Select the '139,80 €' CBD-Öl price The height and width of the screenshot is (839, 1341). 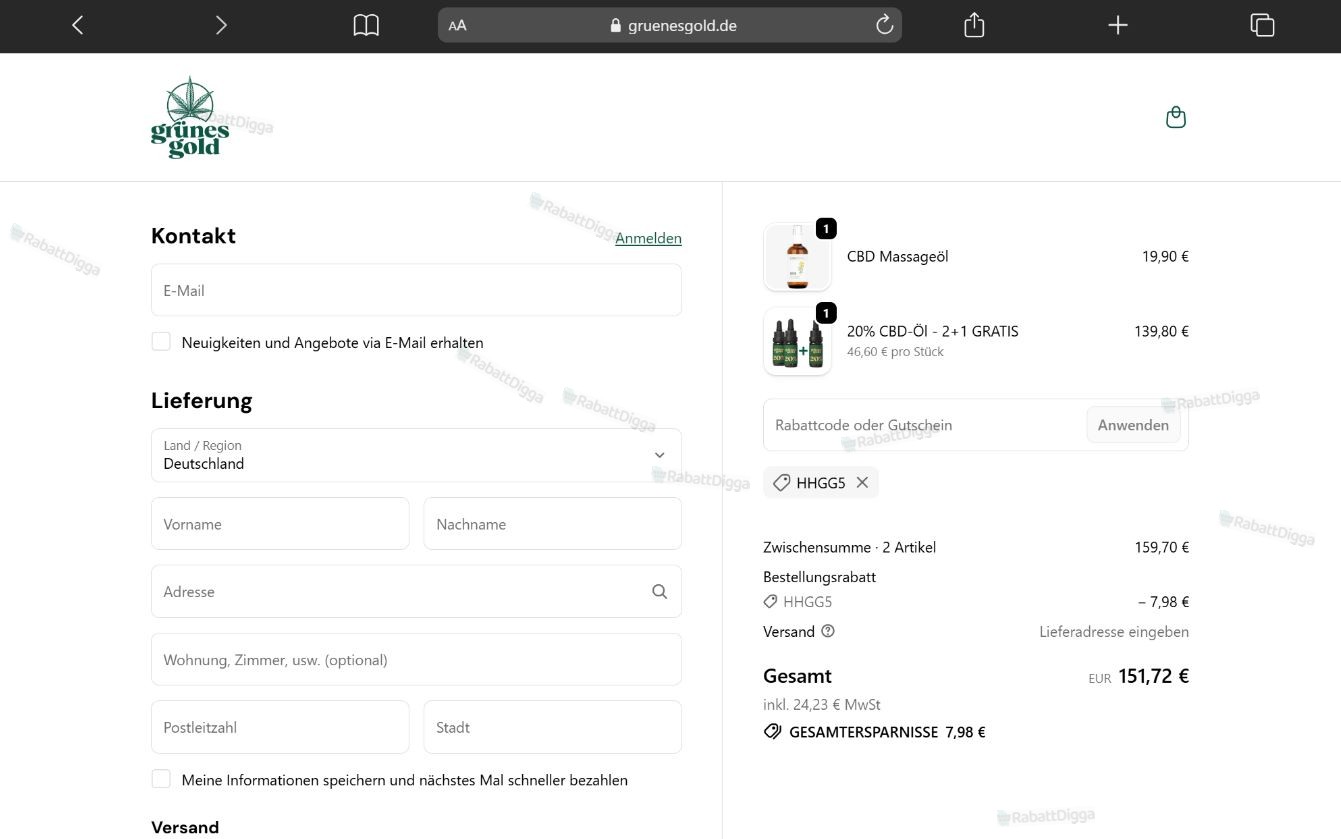pyautogui.click(x=1161, y=332)
